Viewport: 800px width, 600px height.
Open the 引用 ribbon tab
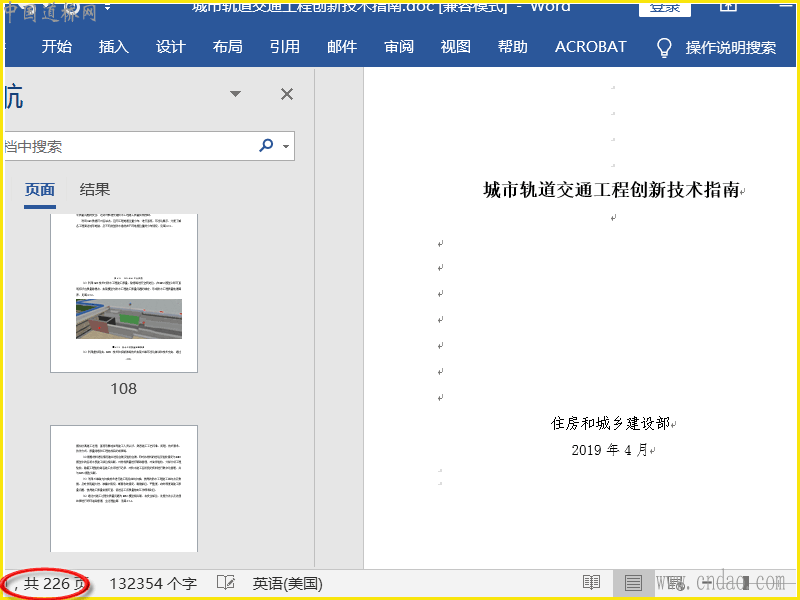pos(285,47)
